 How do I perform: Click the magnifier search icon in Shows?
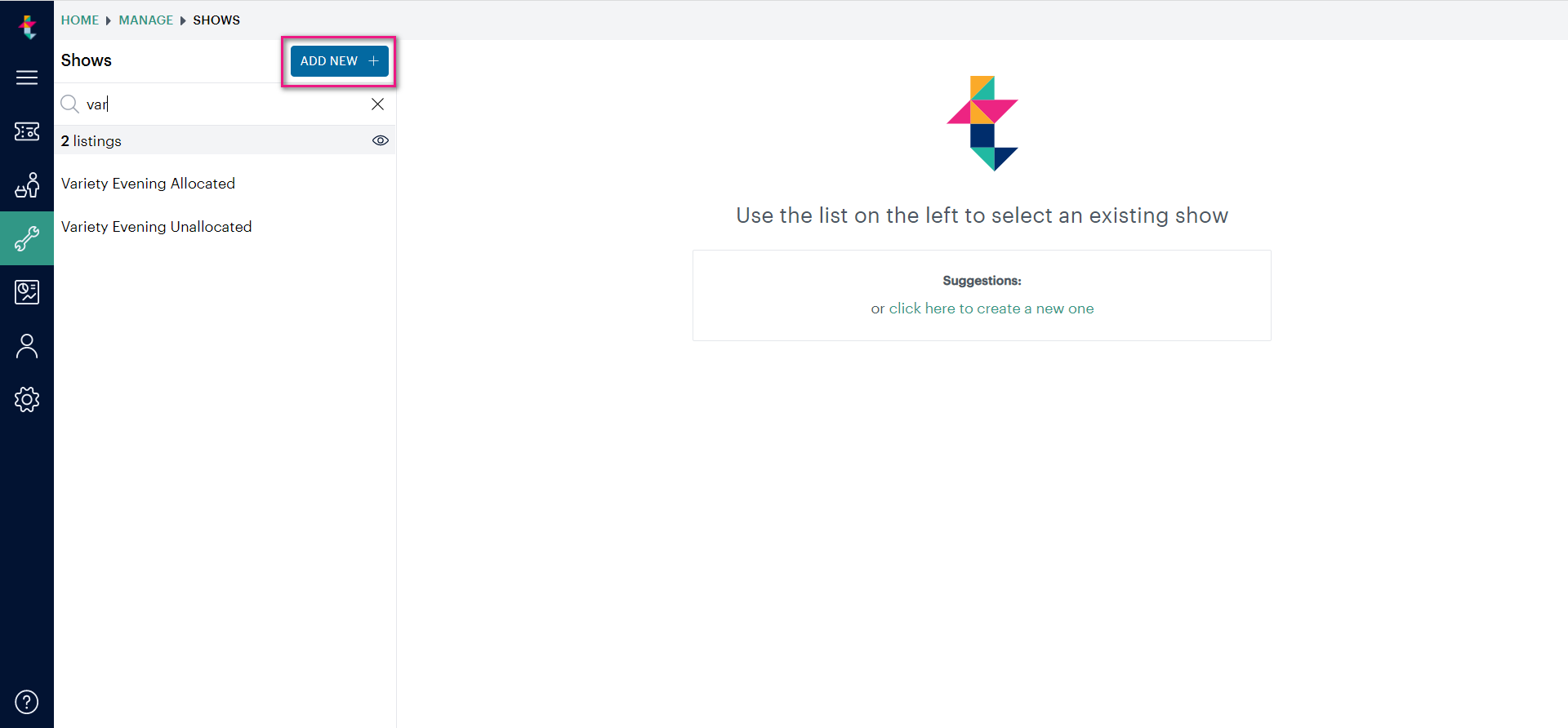click(70, 104)
